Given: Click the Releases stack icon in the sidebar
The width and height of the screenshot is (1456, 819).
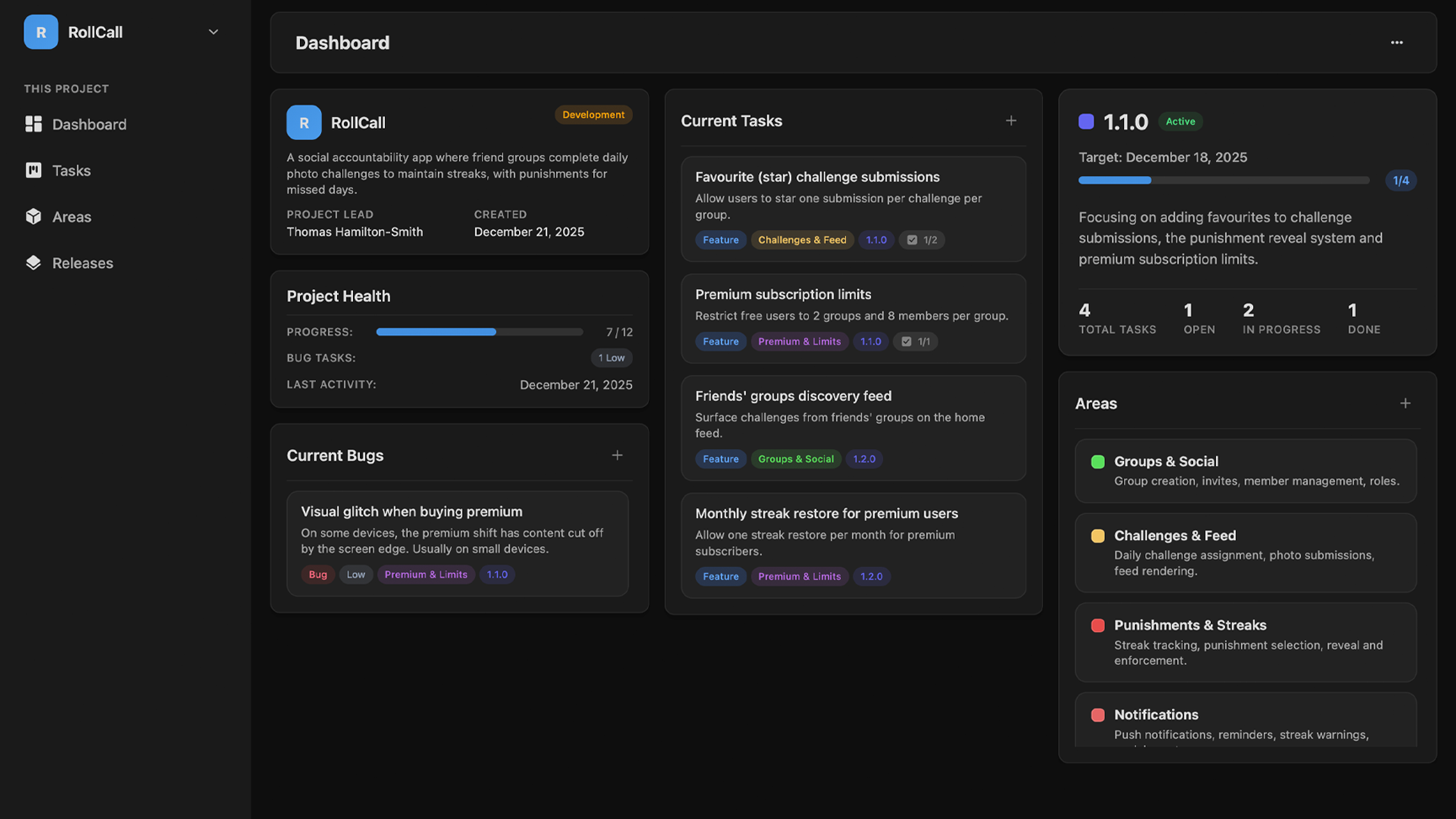Looking at the screenshot, I should (34, 263).
